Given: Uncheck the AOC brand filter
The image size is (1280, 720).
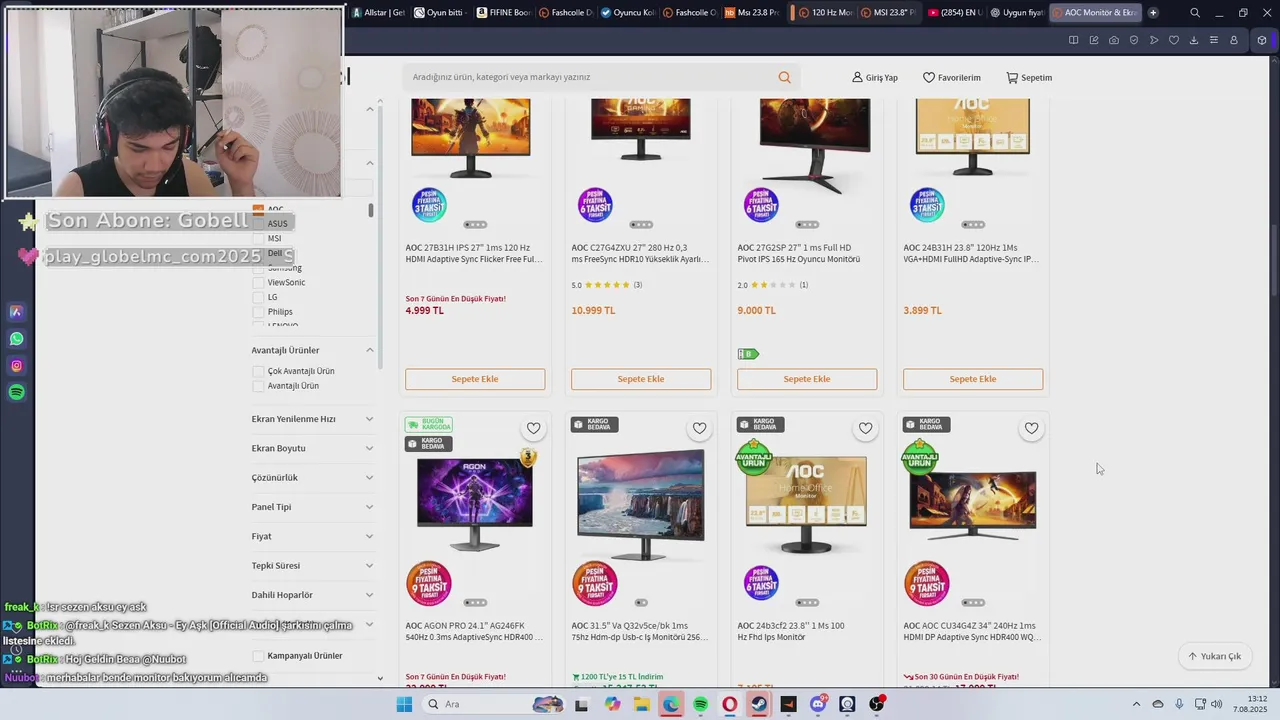Looking at the screenshot, I should pyautogui.click(x=258, y=210).
